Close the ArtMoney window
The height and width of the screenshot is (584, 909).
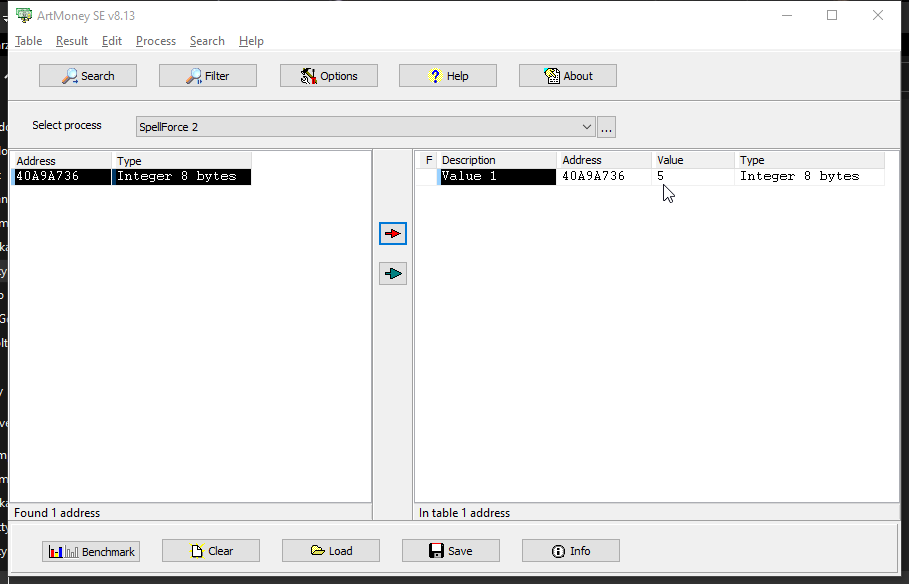(x=878, y=16)
